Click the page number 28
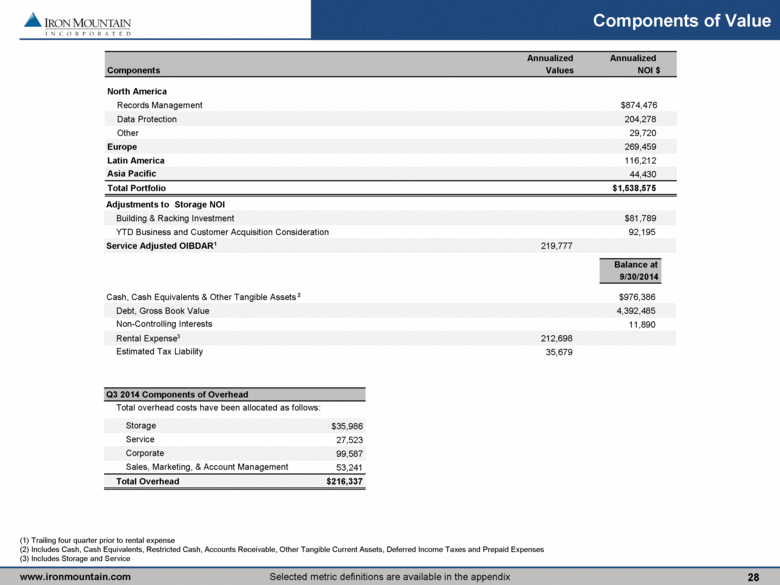This screenshot has height=585, width=780. (753, 577)
